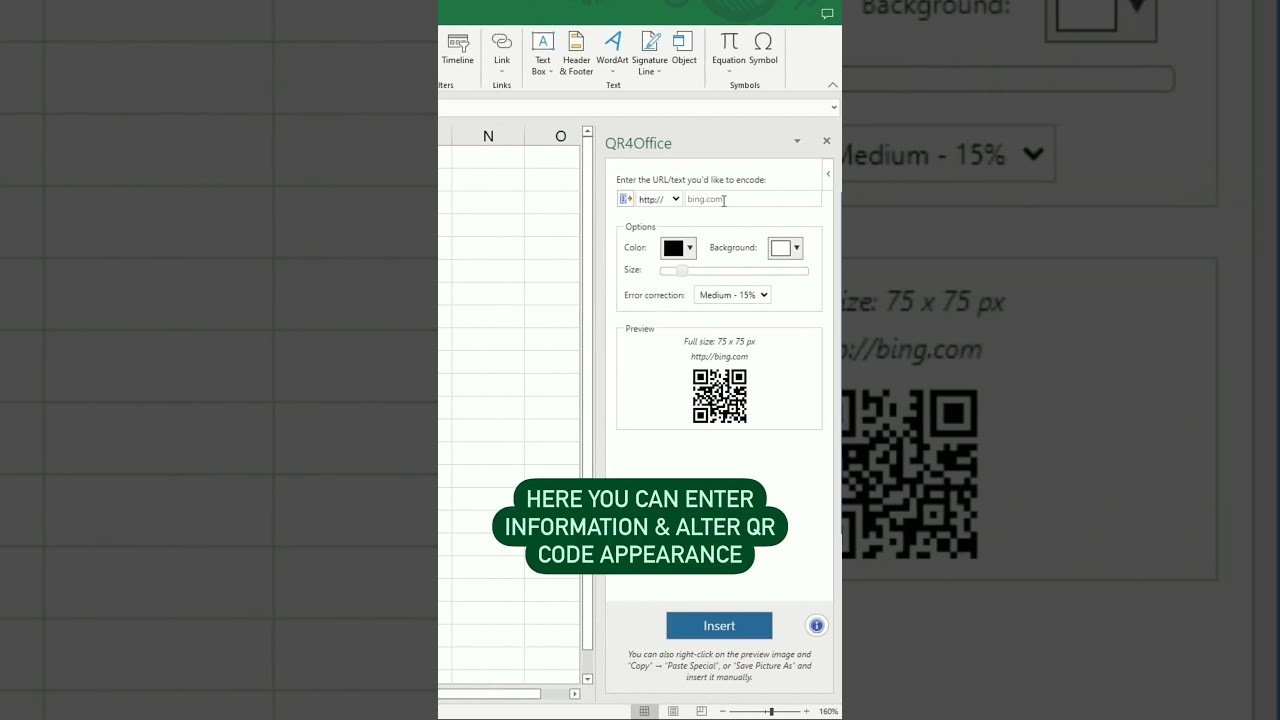Click the vertical scrollbar up arrow
The width and height of the screenshot is (1280, 720).
click(x=588, y=132)
